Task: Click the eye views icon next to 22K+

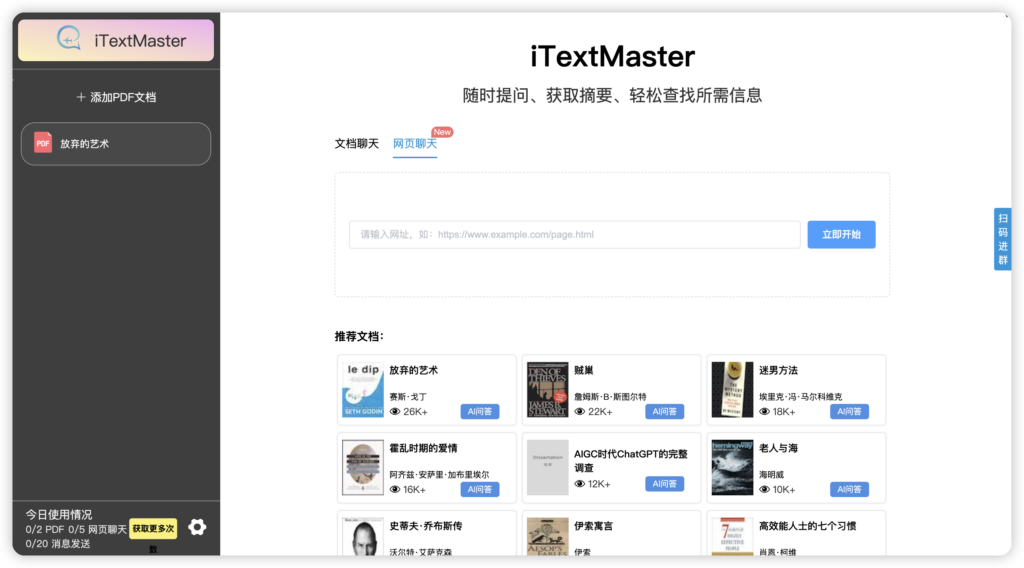Action: tap(579, 411)
